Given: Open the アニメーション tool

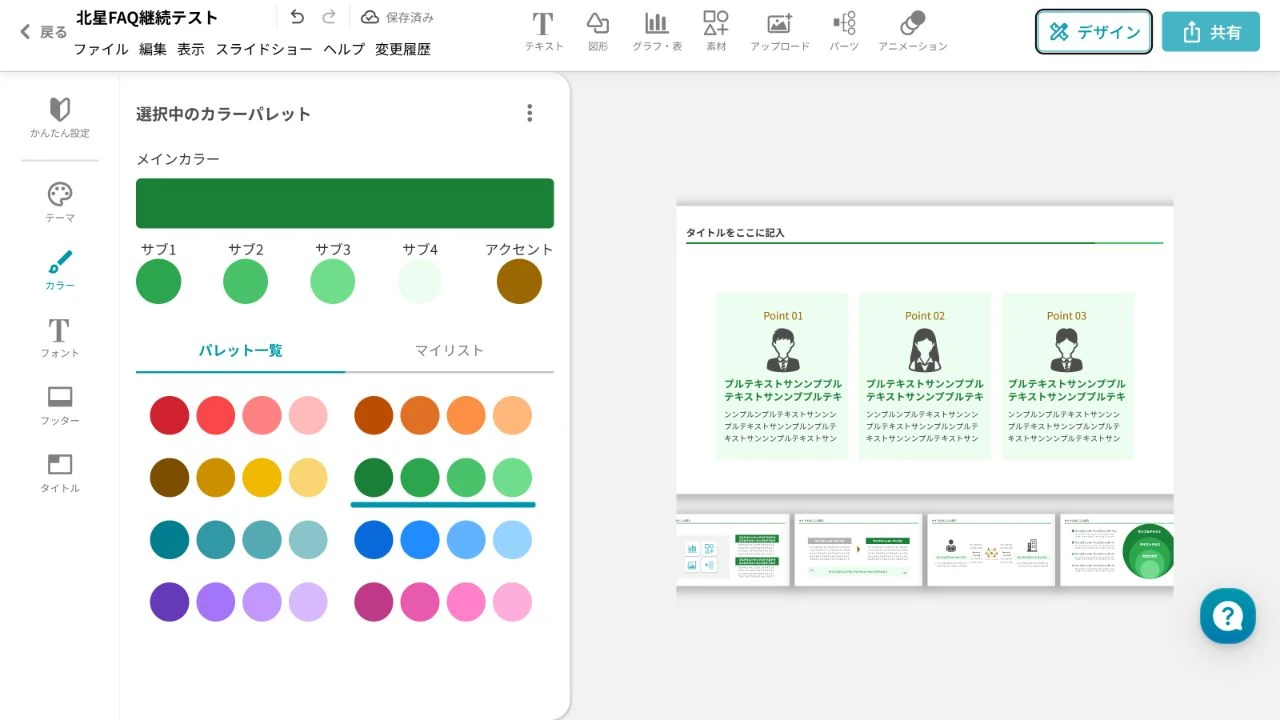Looking at the screenshot, I should 912,24.
